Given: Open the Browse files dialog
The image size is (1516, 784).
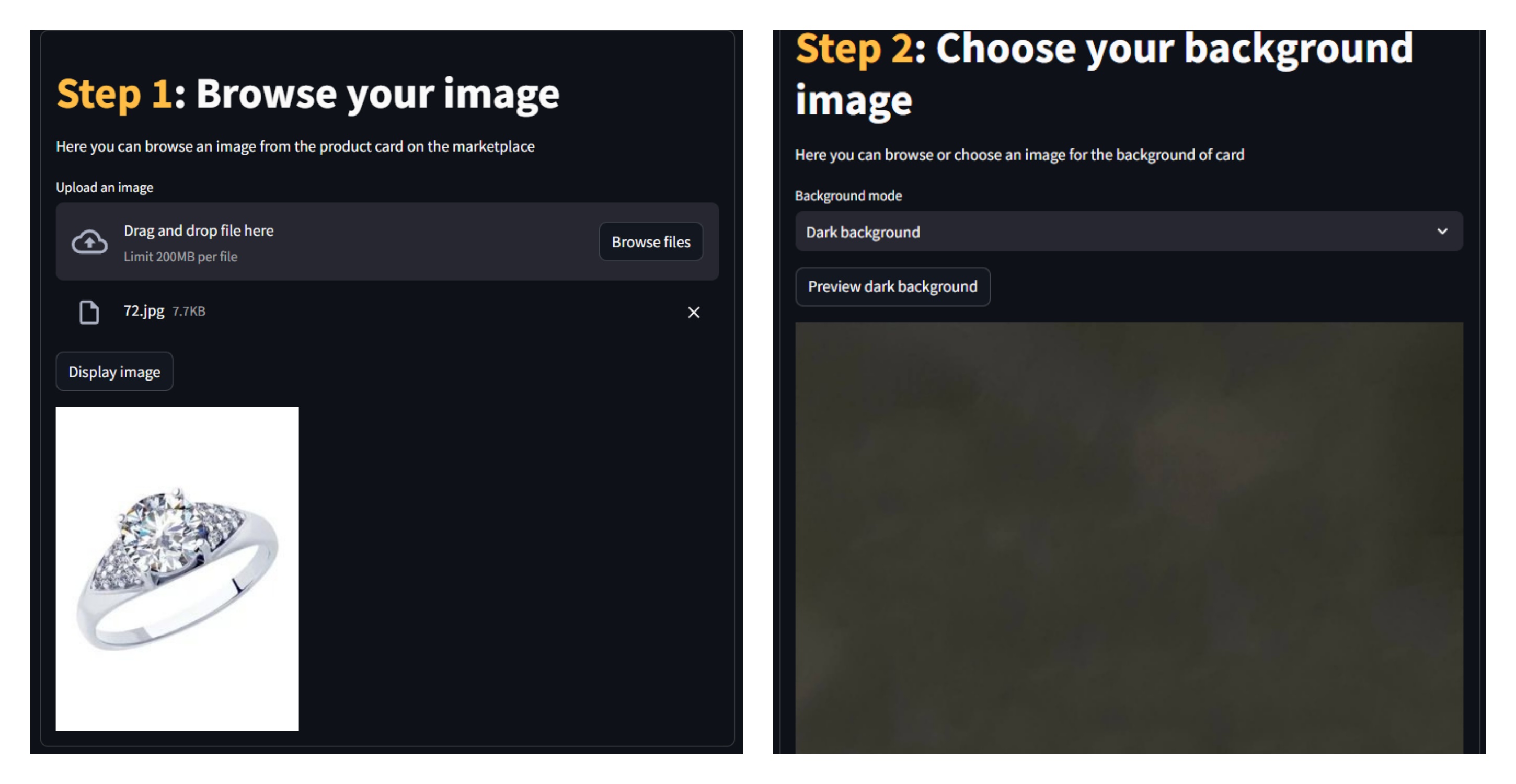Looking at the screenshot, I should (651, 242).
